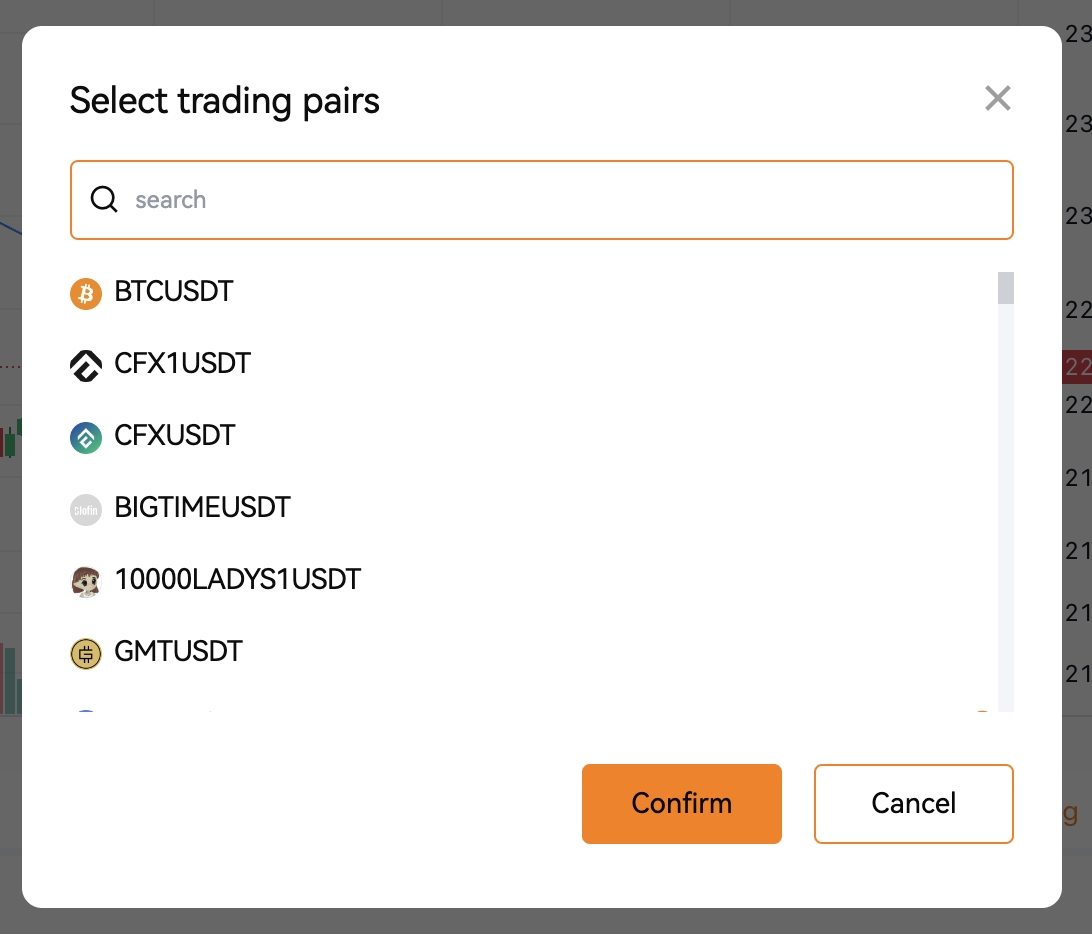This screenshot has height=934, width=1092.
Task: Cancel the trading pair selection
Action: point(913,804)
